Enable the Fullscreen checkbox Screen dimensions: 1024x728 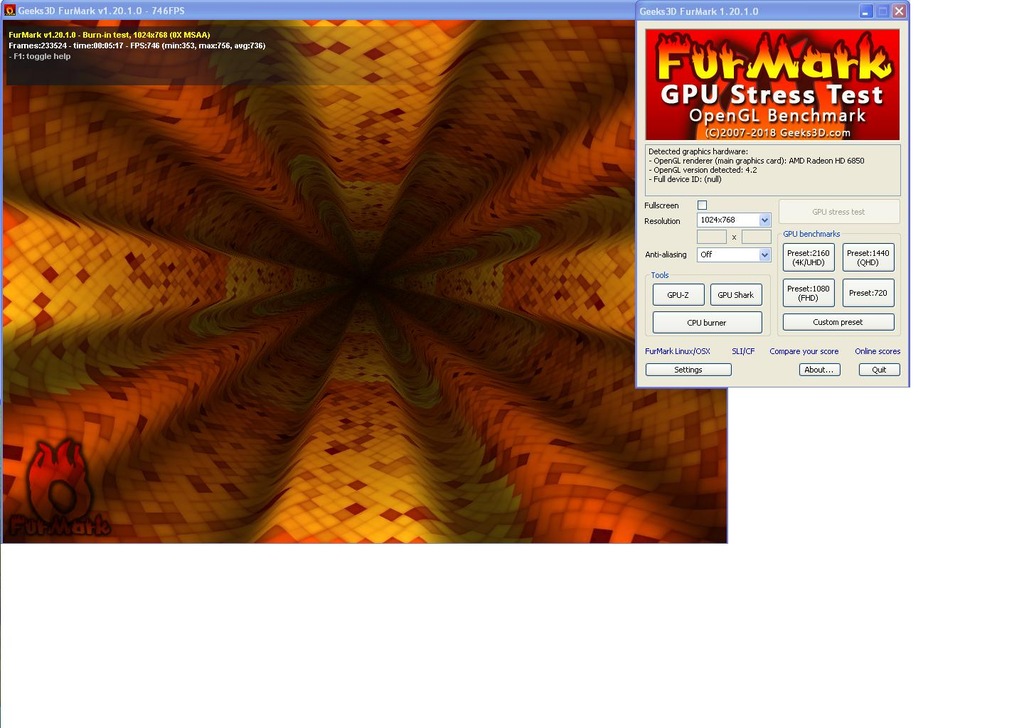click(702, 205)
